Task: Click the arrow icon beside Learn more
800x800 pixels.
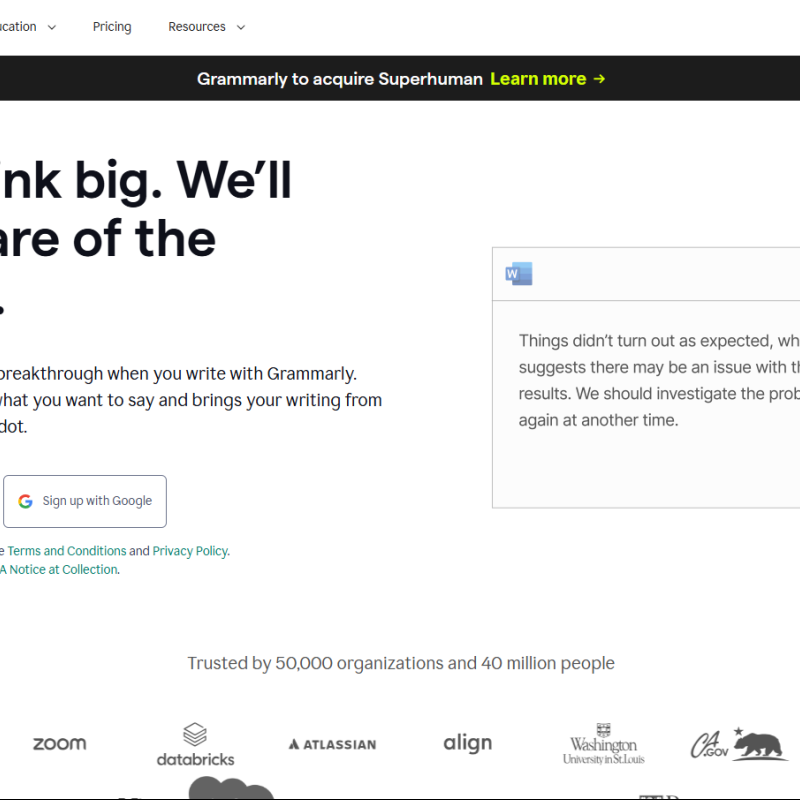Action: pos(599,79)
